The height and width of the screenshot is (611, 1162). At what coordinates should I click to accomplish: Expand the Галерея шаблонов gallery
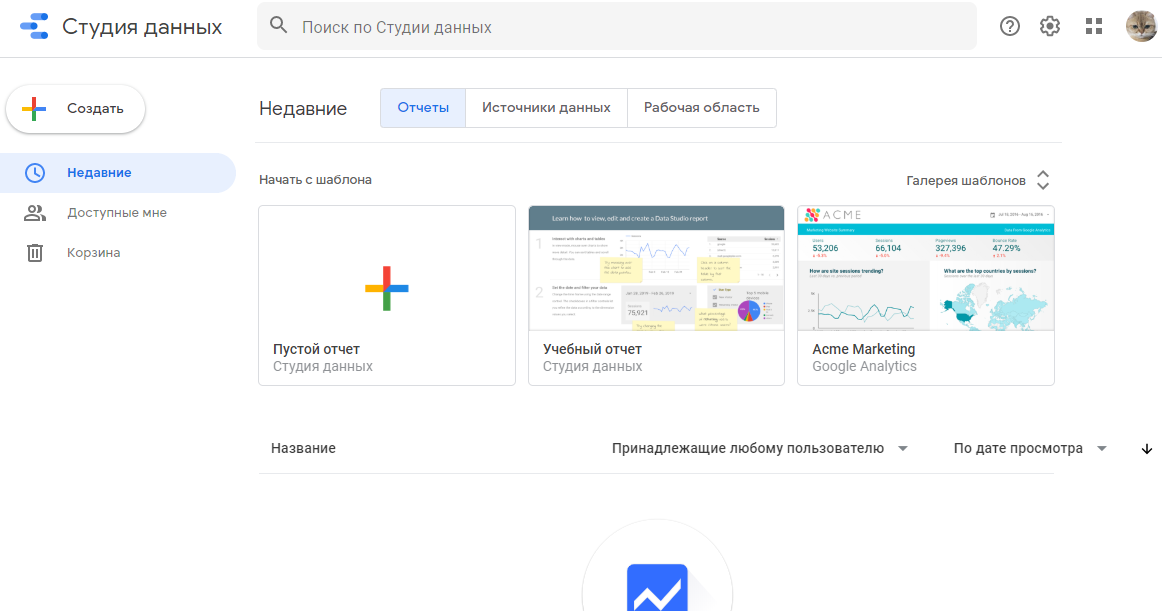pos(977,180)
